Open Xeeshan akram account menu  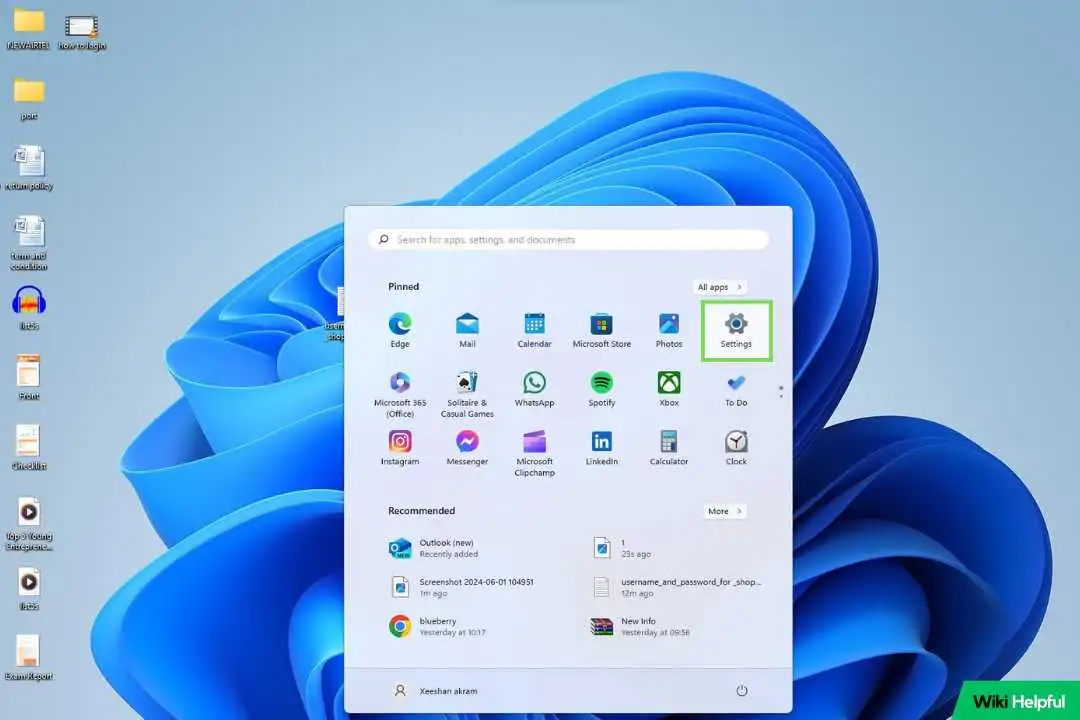coord(435,690)
